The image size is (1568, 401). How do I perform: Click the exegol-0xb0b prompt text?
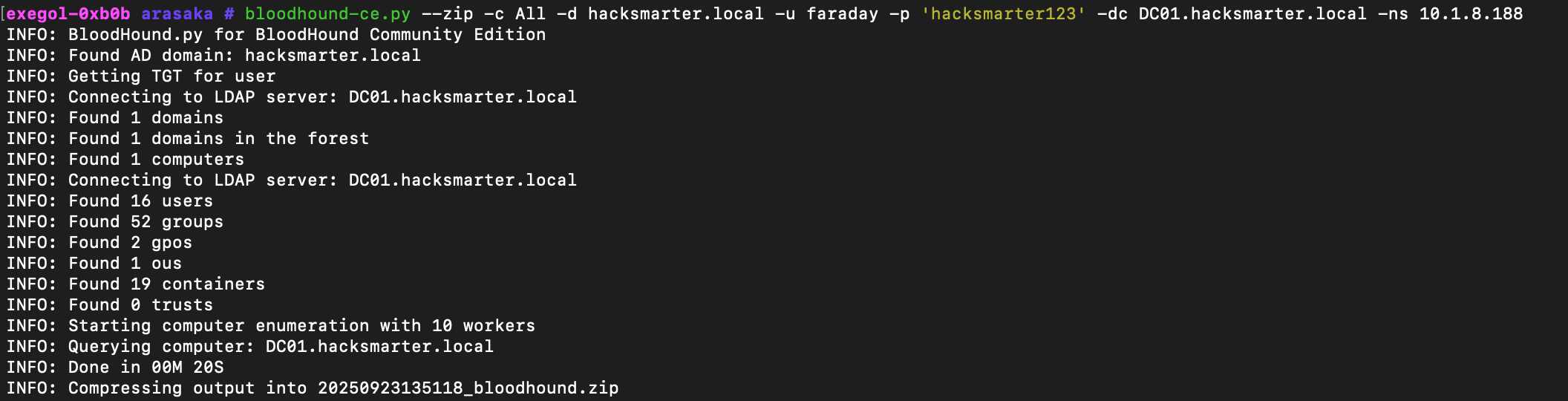68,14
